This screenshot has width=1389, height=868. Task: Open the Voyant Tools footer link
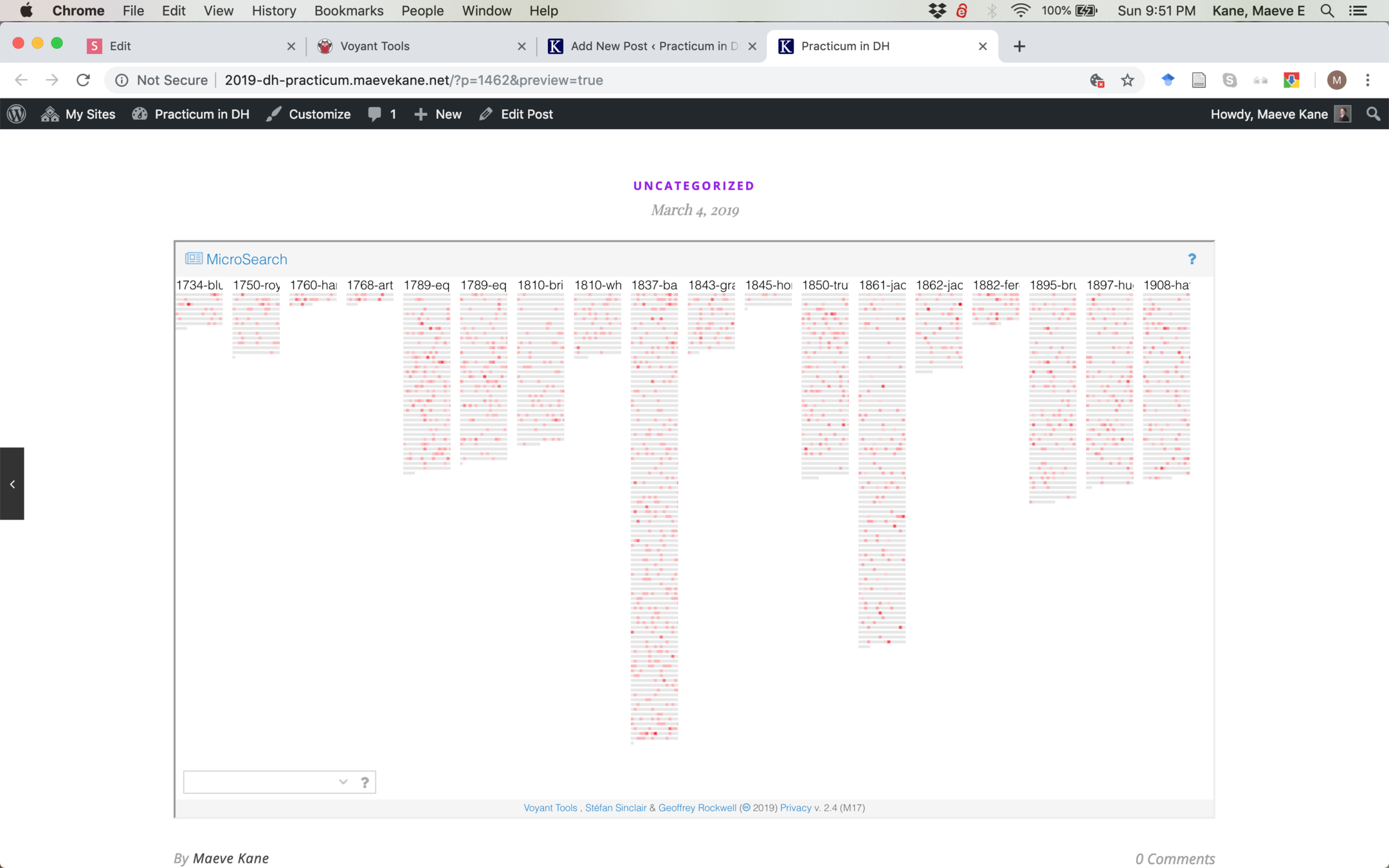pyautogui.click(x=550, y=808)
